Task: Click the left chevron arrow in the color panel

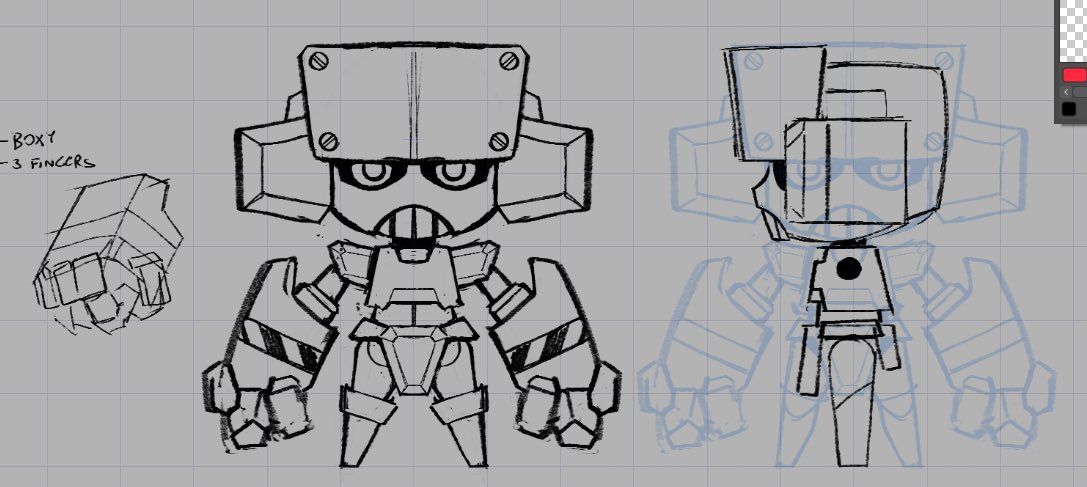Action: coord(1066,92)
